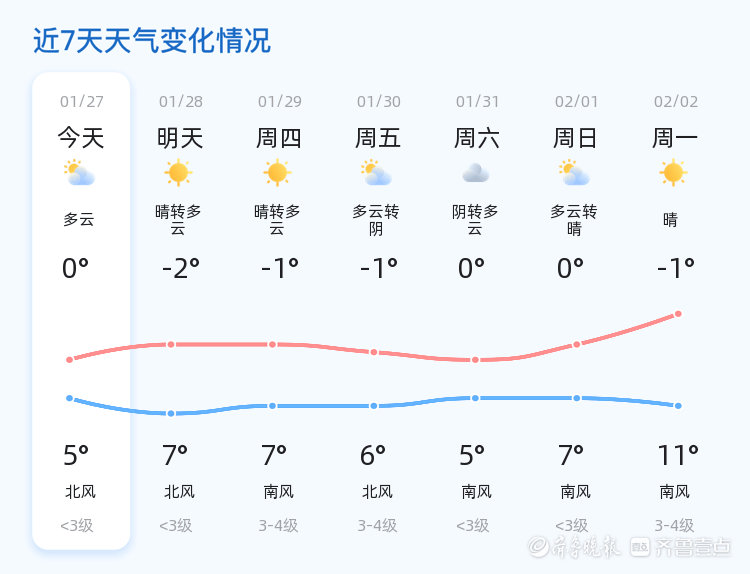Image resolution: width=750 pixels, height=574 pixels.
Task: Click the overcast cloud icon for 周六
Action: (475, 174)
